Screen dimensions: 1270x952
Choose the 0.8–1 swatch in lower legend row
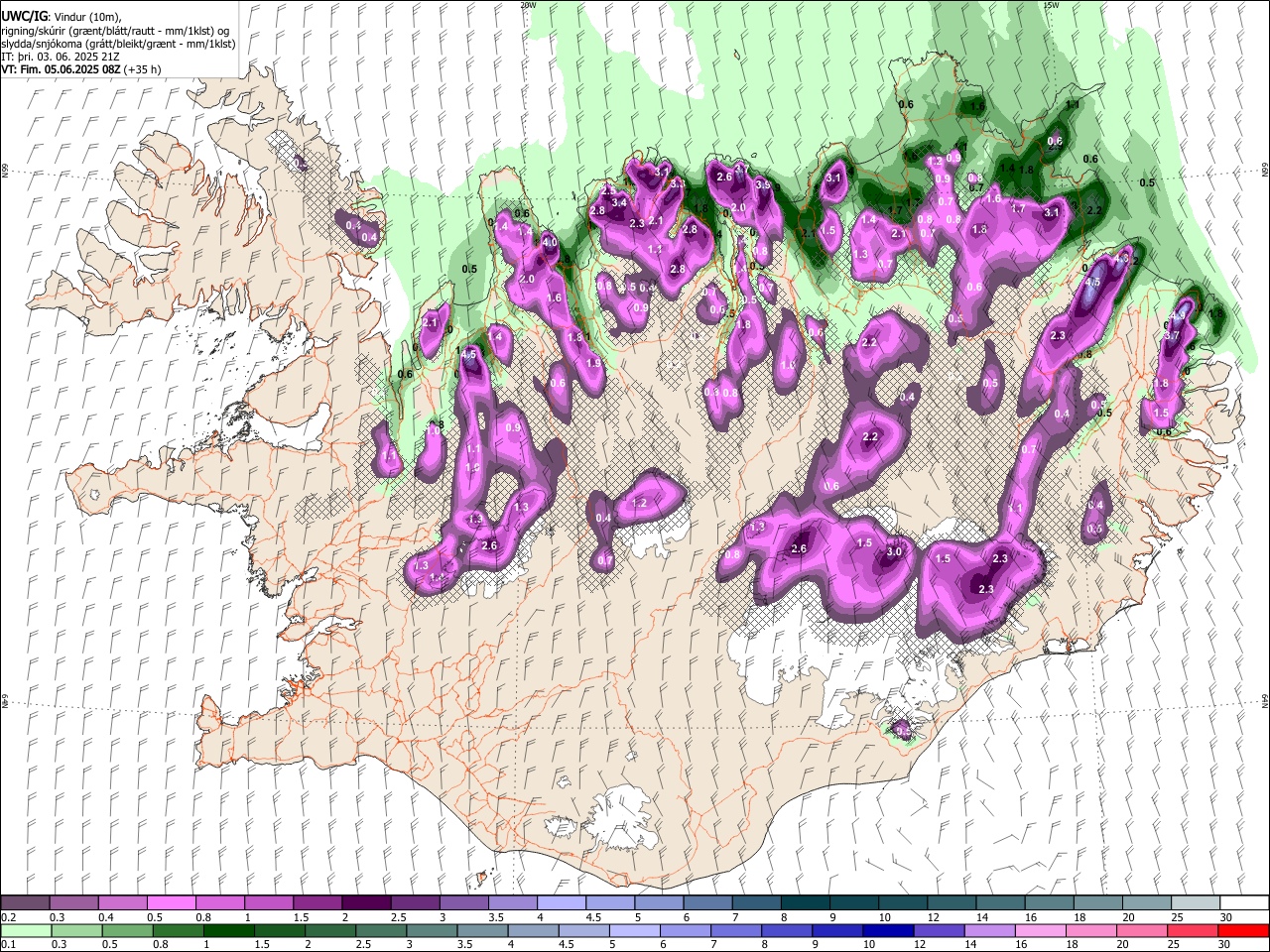pos(178,930)
